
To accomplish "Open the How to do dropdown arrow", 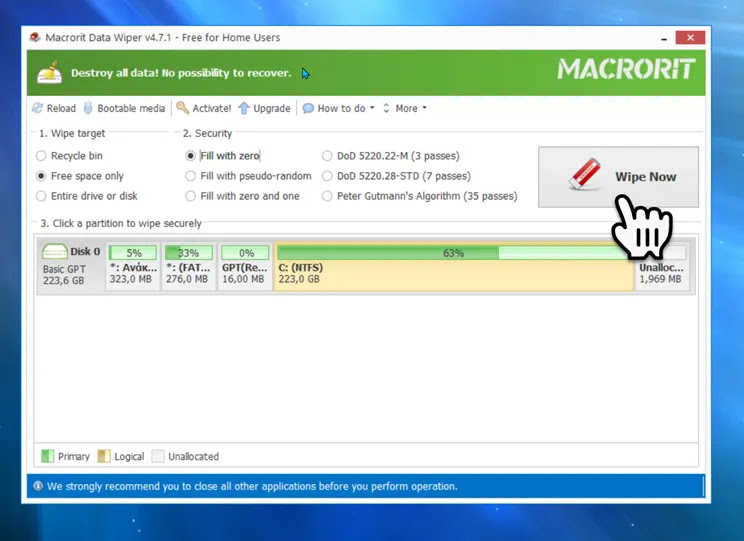I will (x=372, y=108).
